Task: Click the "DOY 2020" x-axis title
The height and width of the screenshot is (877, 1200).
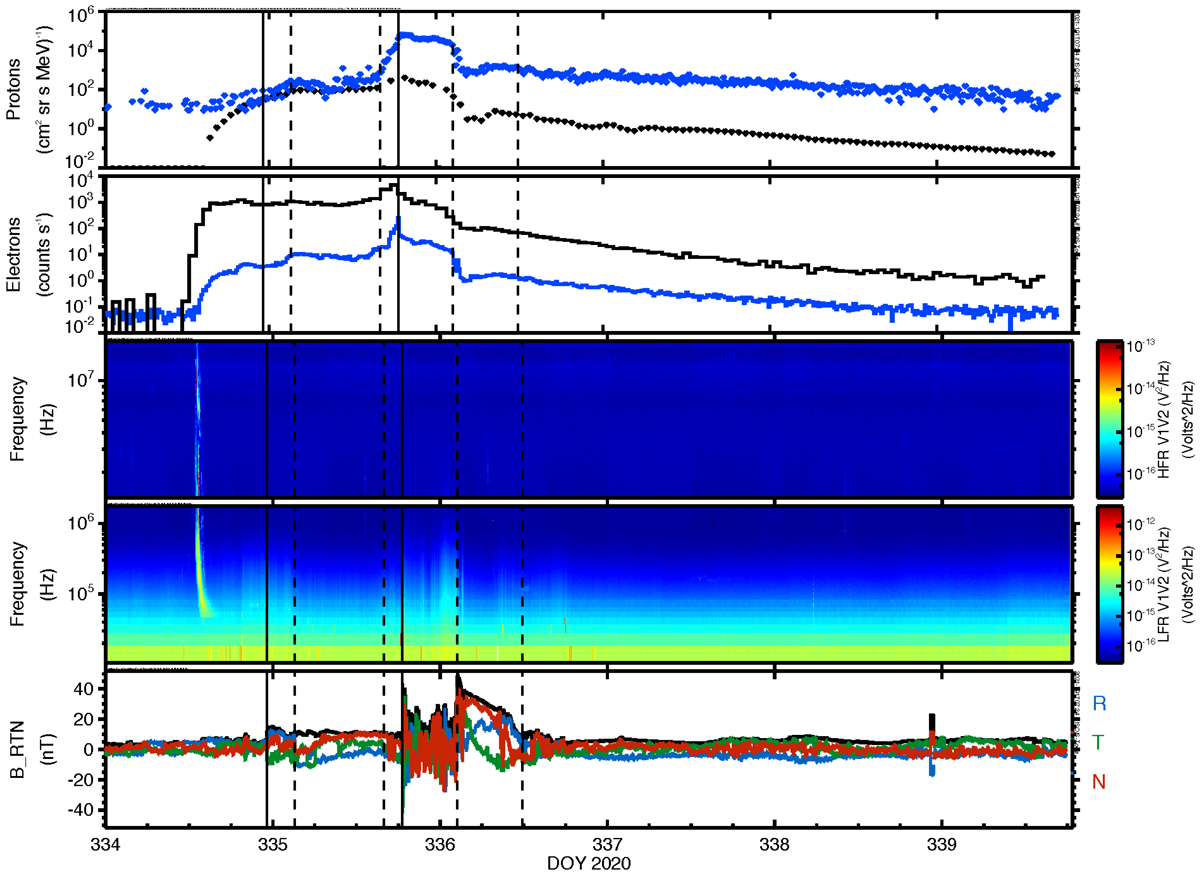Action: pos(588,861)
